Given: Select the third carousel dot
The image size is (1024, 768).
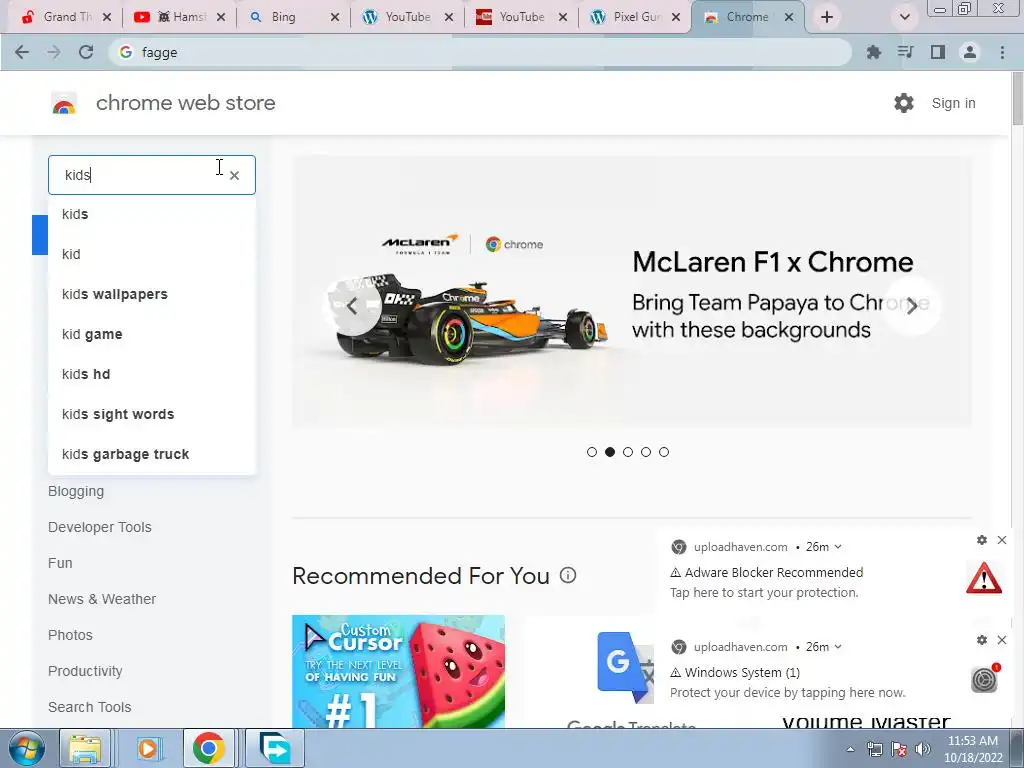Looking at the screenshot, I should tap(628, 452).
